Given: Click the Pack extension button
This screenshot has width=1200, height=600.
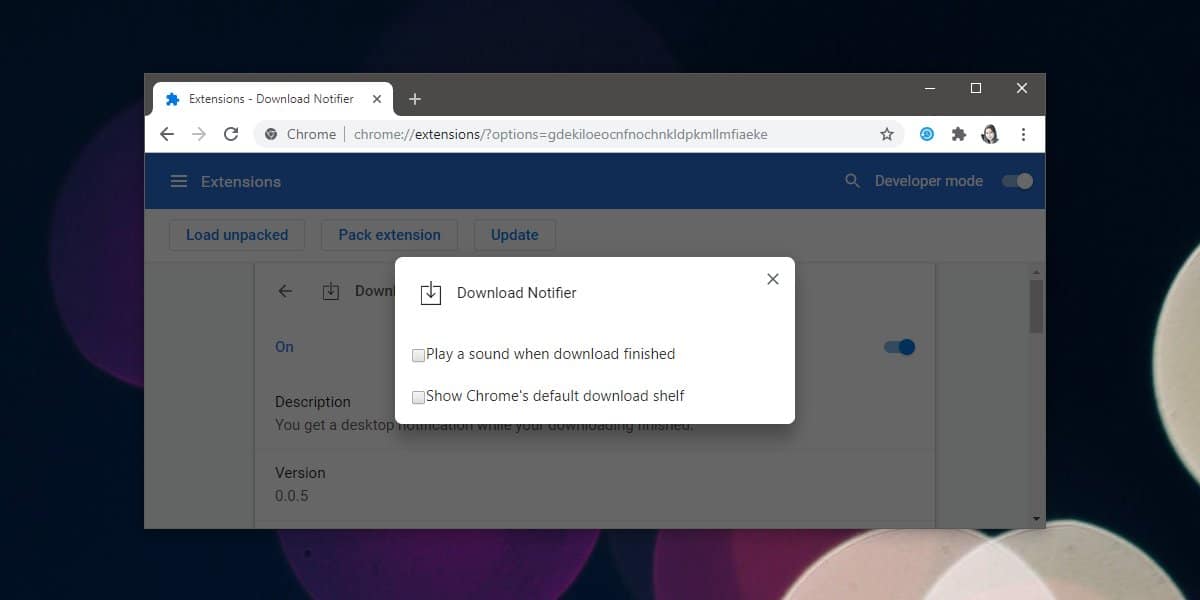Looking at the screenshot, I should click(x=389, y=235).
